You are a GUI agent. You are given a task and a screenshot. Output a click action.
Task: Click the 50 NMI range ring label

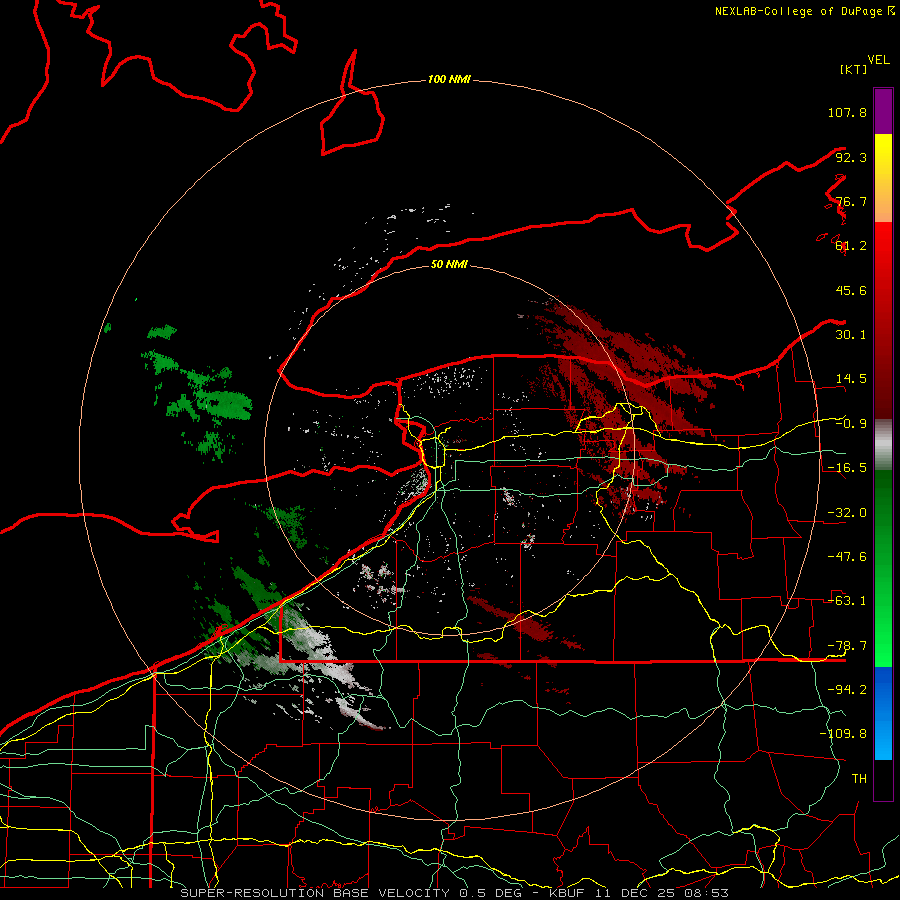449,264
